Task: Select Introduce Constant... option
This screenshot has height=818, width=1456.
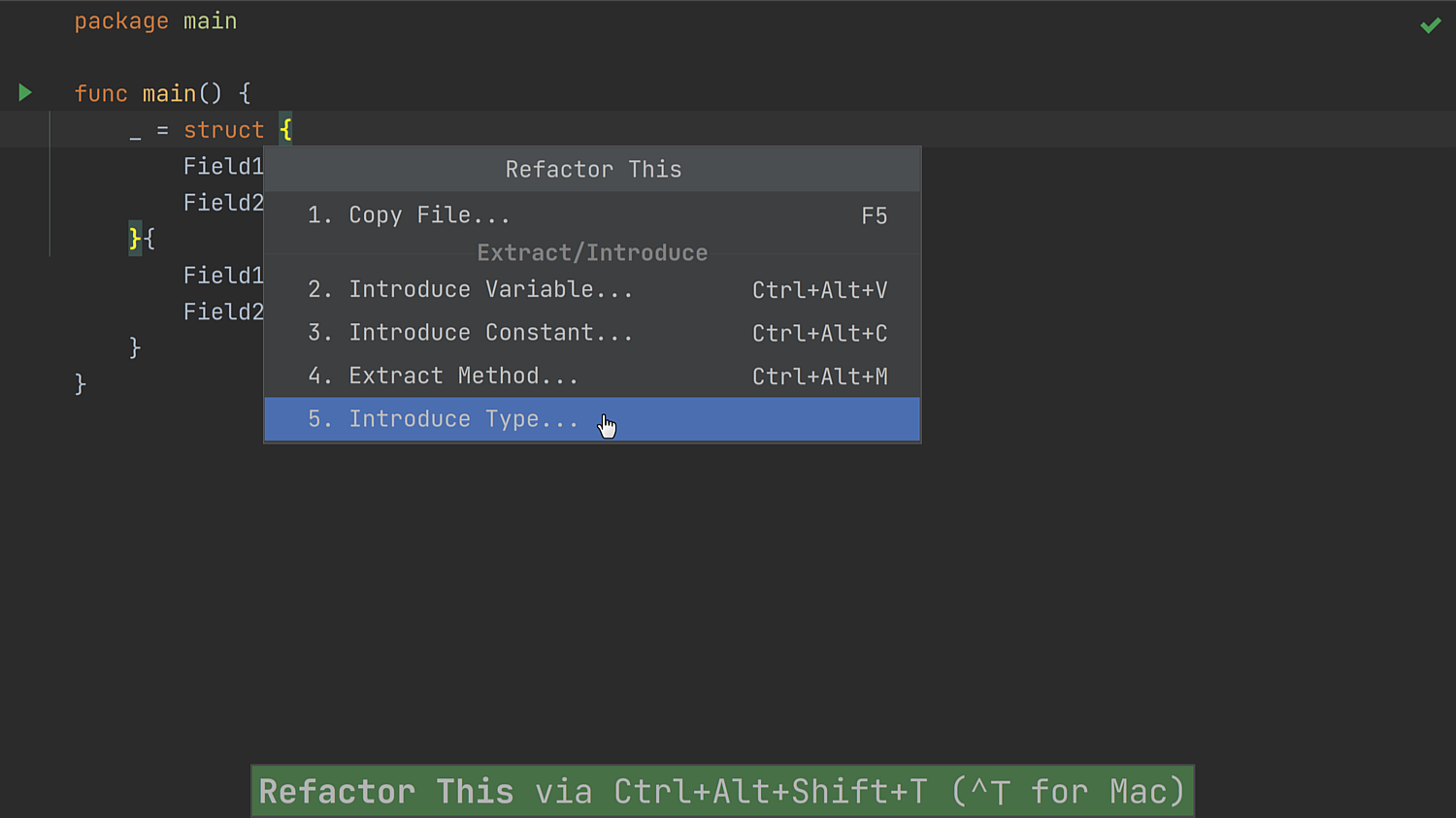Action: click(592, 333)
